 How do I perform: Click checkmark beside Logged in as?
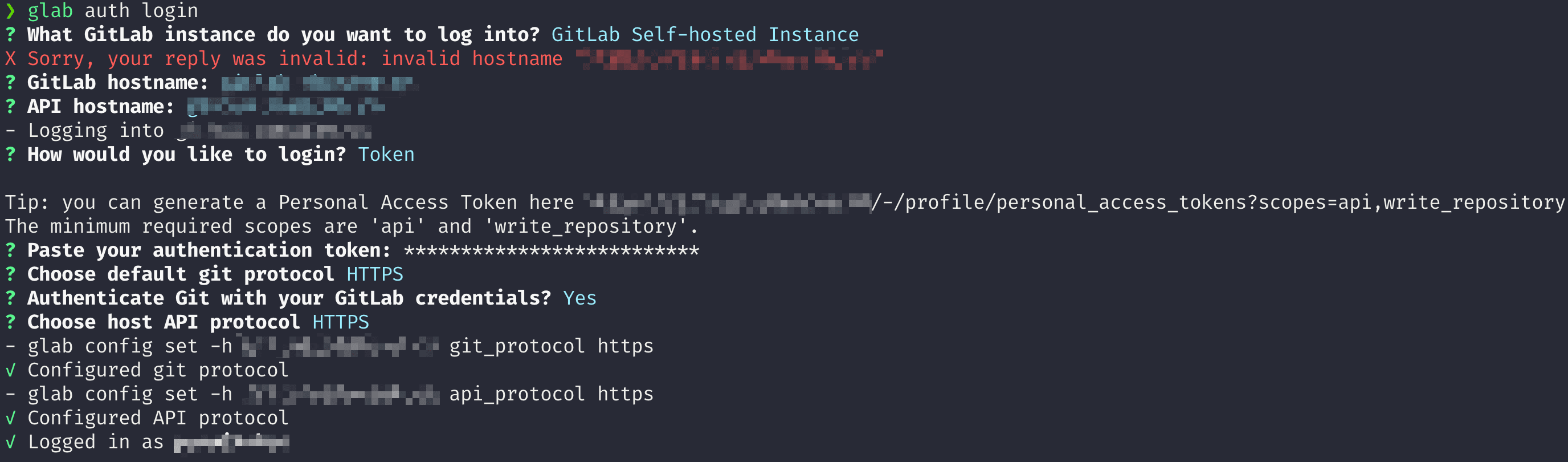click(10, 442)
